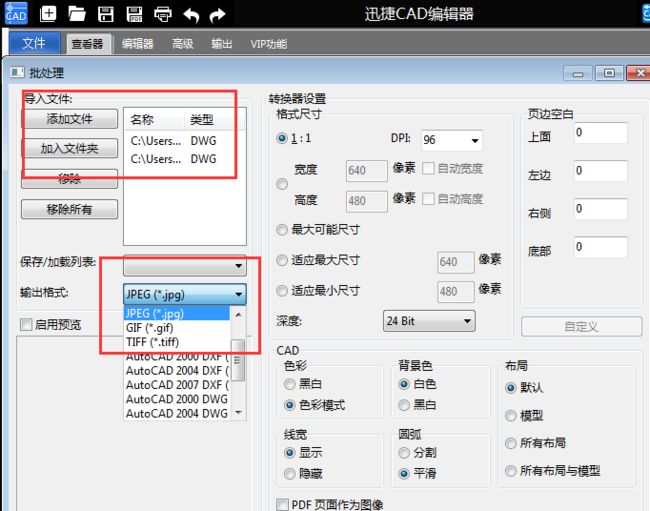
Task: Open the 文件 menu
Action: [34, 43]
